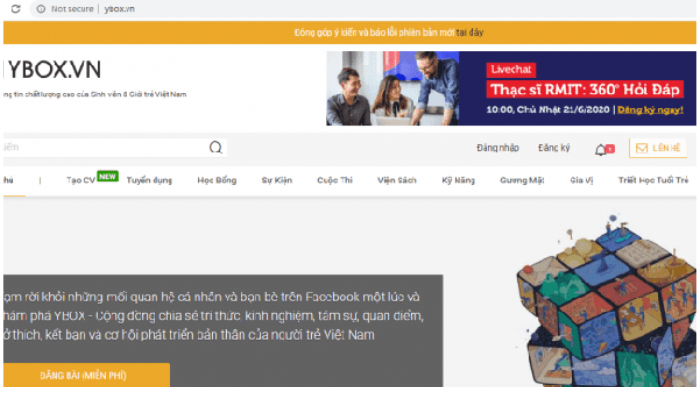Click the Đăng ký ngay link on RMIT banner
The image size is (700, 400).
tap(650, 110)
